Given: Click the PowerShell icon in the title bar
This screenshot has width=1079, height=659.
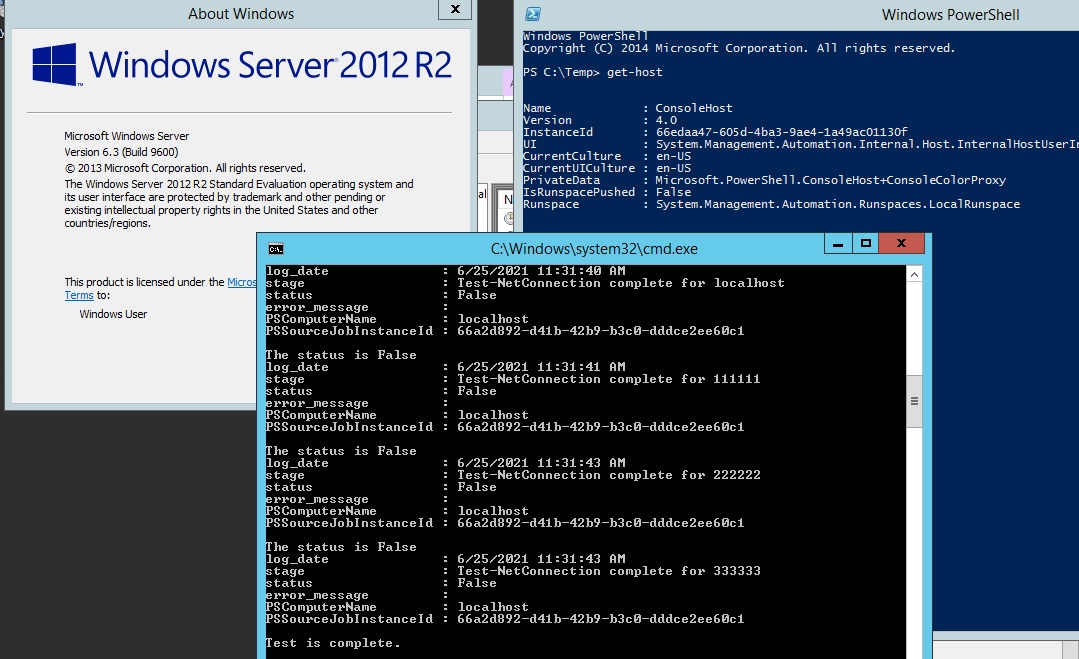Looking at the screenshot, I should pyautogui.click(x=533, y=14).
